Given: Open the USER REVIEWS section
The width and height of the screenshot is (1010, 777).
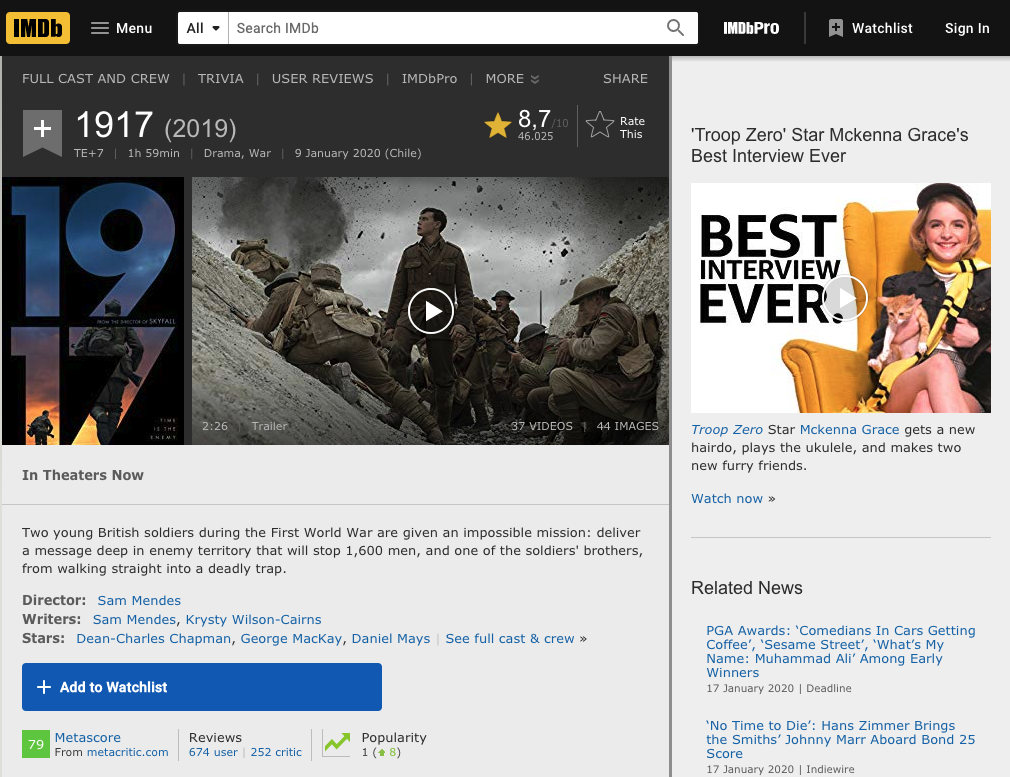Looking at the screenshot, I should tap(322, 78).
